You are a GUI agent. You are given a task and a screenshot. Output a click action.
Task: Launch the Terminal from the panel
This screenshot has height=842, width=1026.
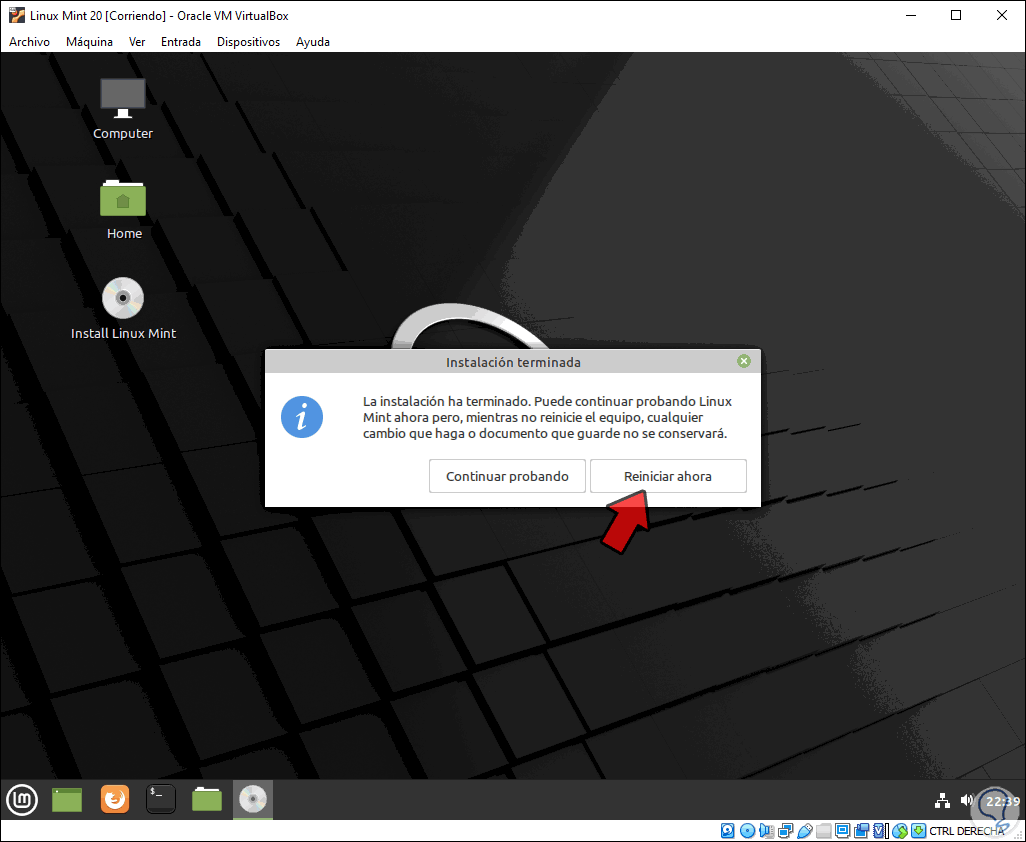pyautogui.click(x=161, y=799)
